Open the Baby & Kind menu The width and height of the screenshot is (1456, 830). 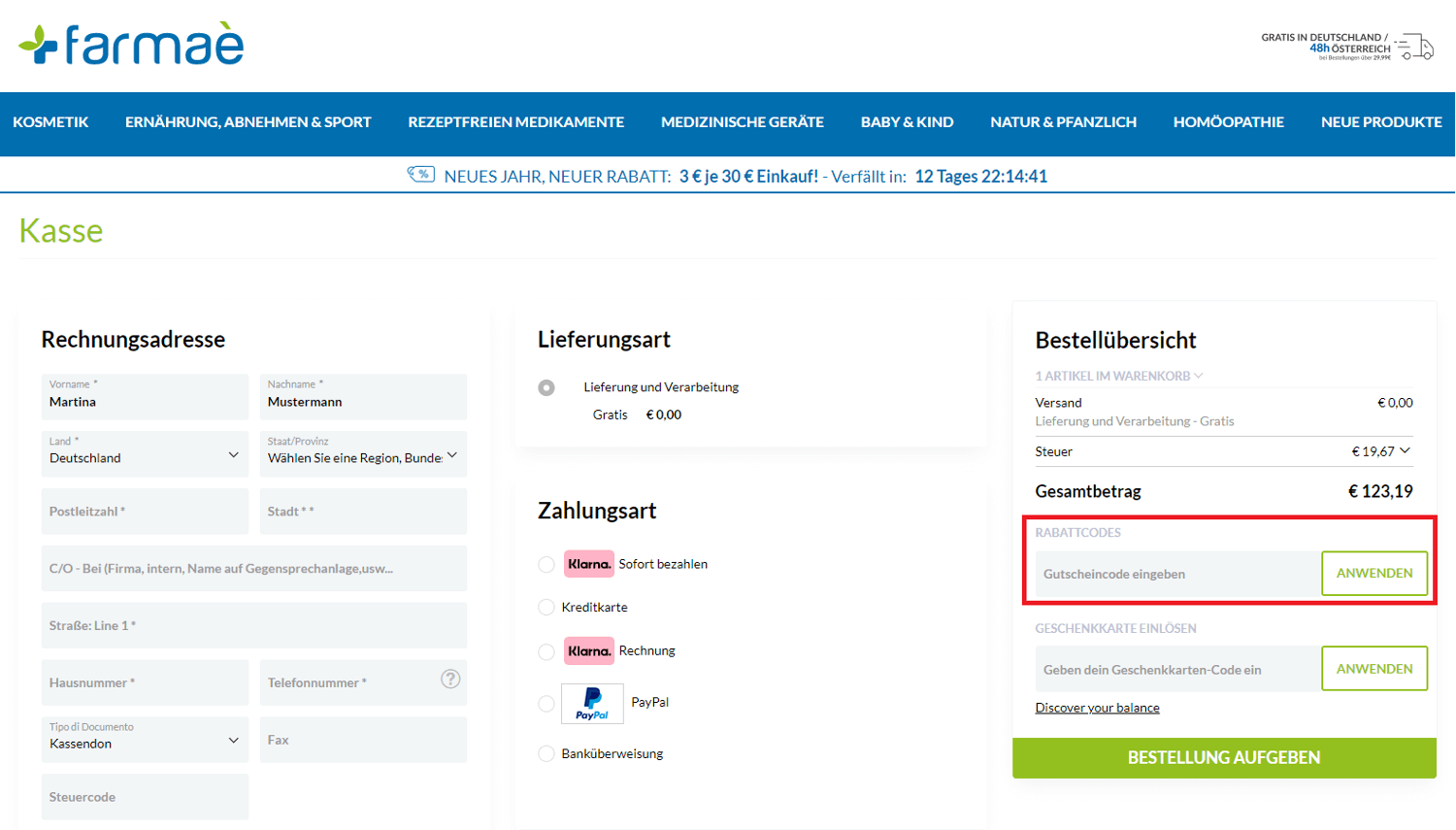click(908, 122)
